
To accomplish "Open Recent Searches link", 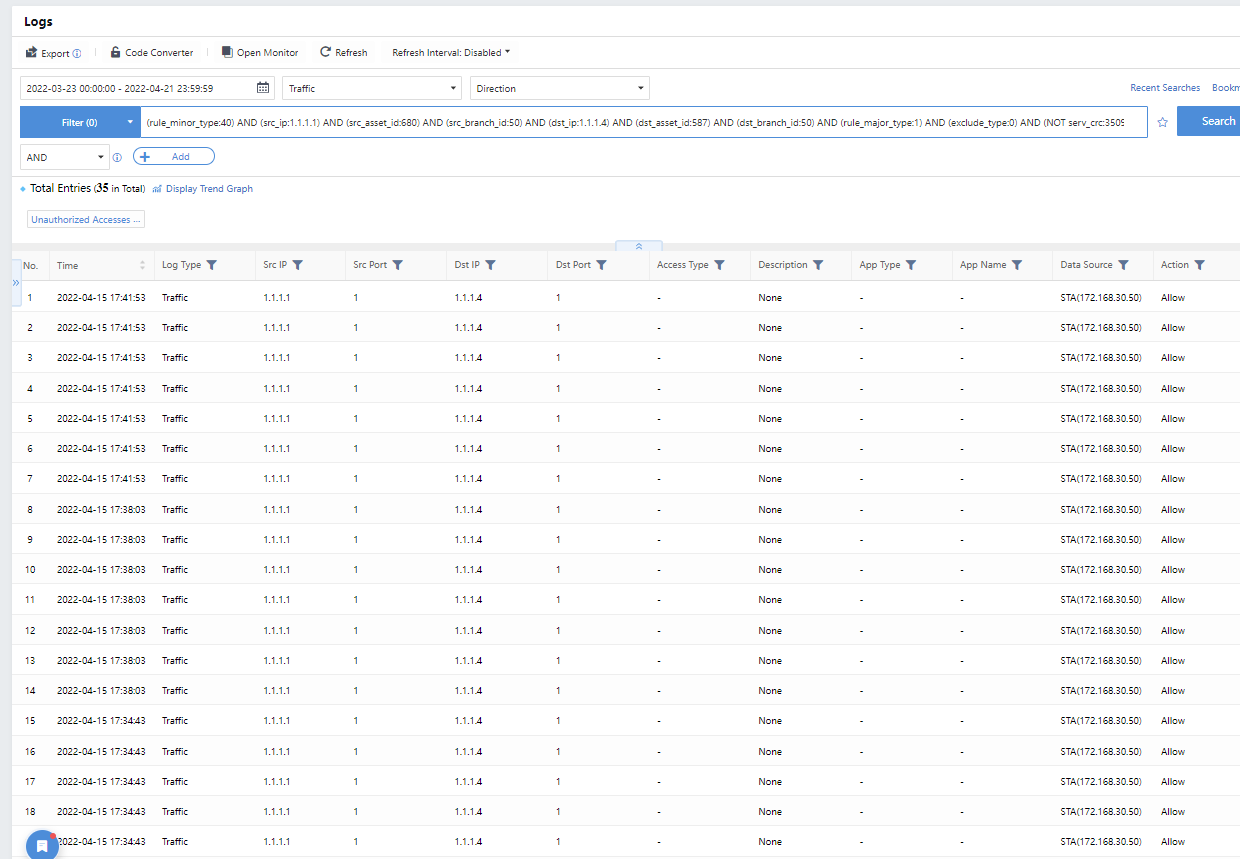I will click(x=1164, y=88).
